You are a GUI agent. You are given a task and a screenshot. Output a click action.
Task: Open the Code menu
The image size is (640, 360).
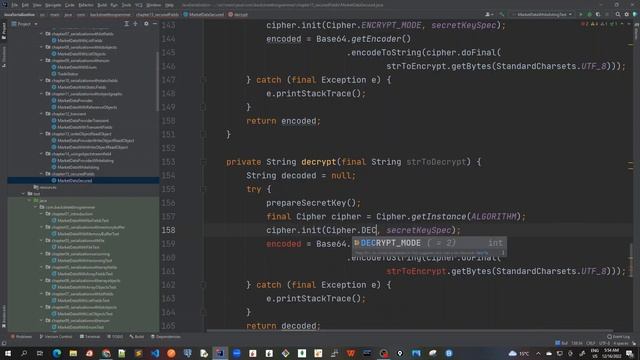(x=70, y=5)
